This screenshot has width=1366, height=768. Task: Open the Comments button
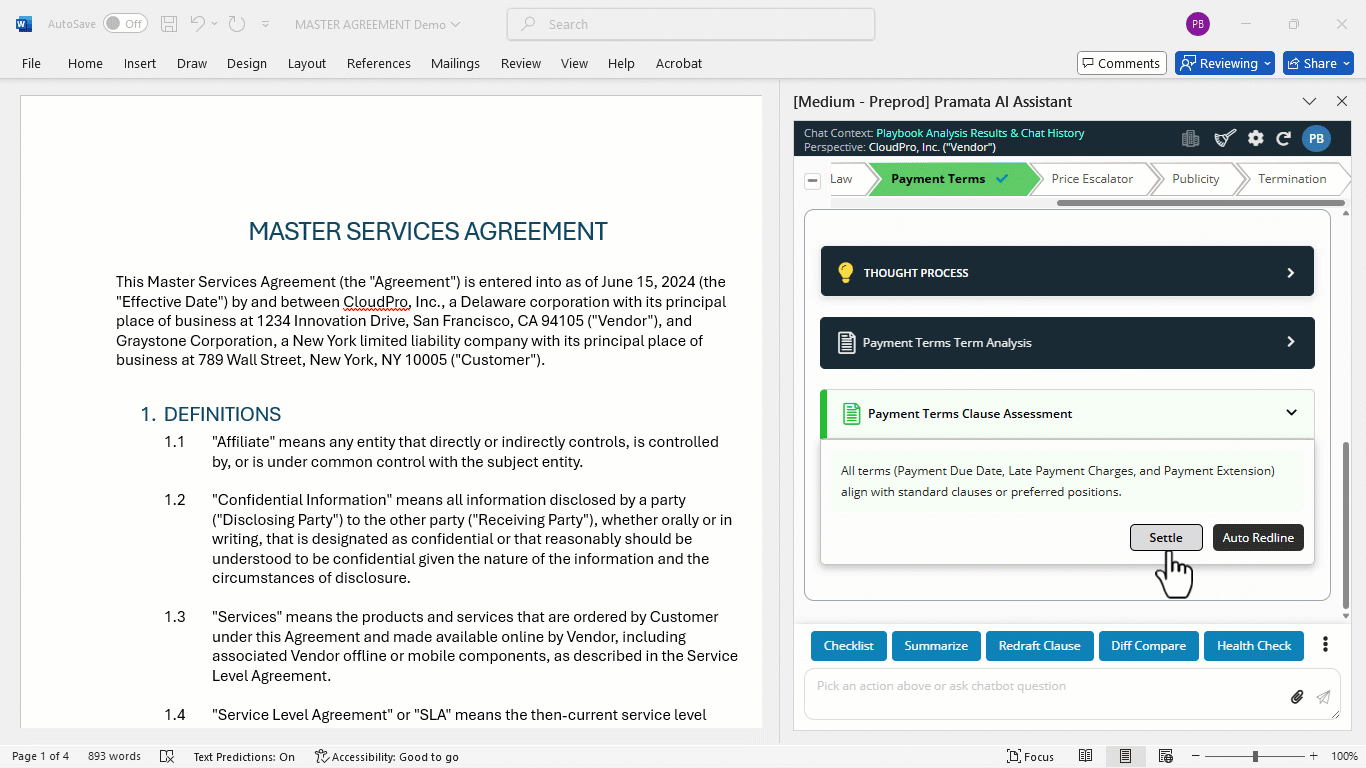click(x=1121, y=63)
